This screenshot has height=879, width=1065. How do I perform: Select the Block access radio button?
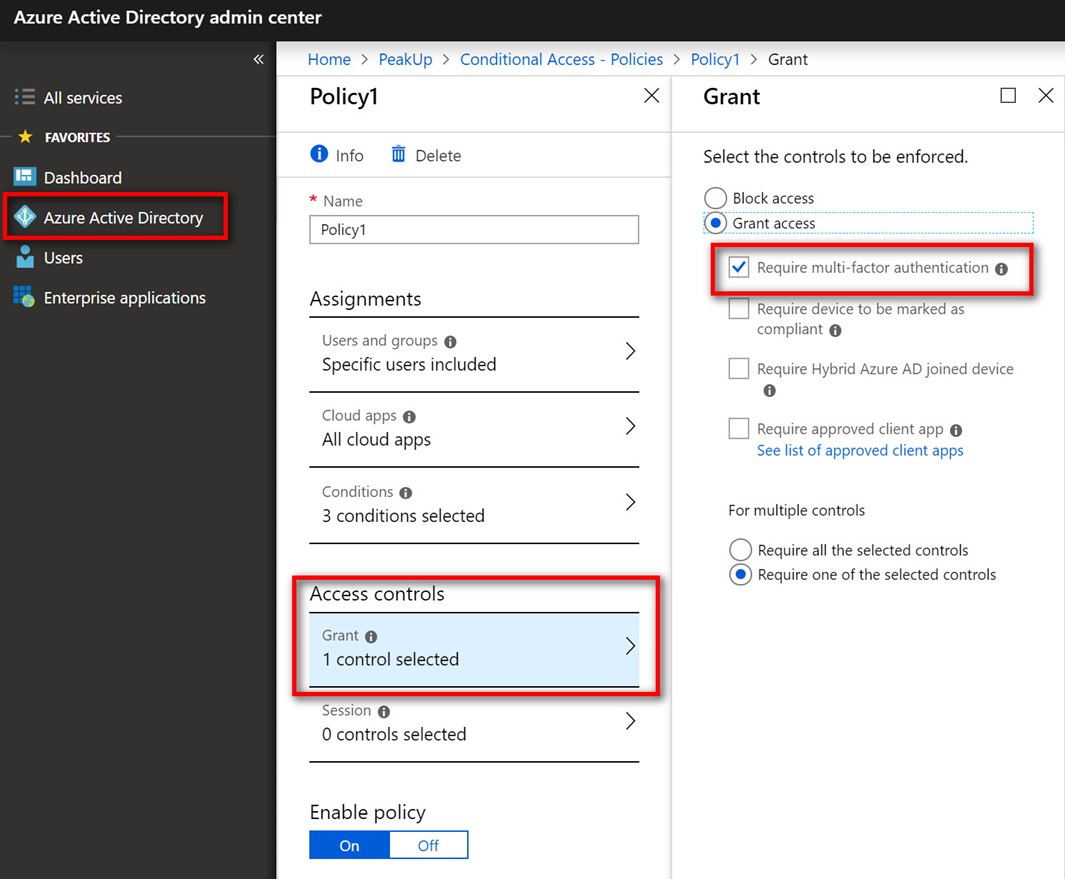point(715,198)
